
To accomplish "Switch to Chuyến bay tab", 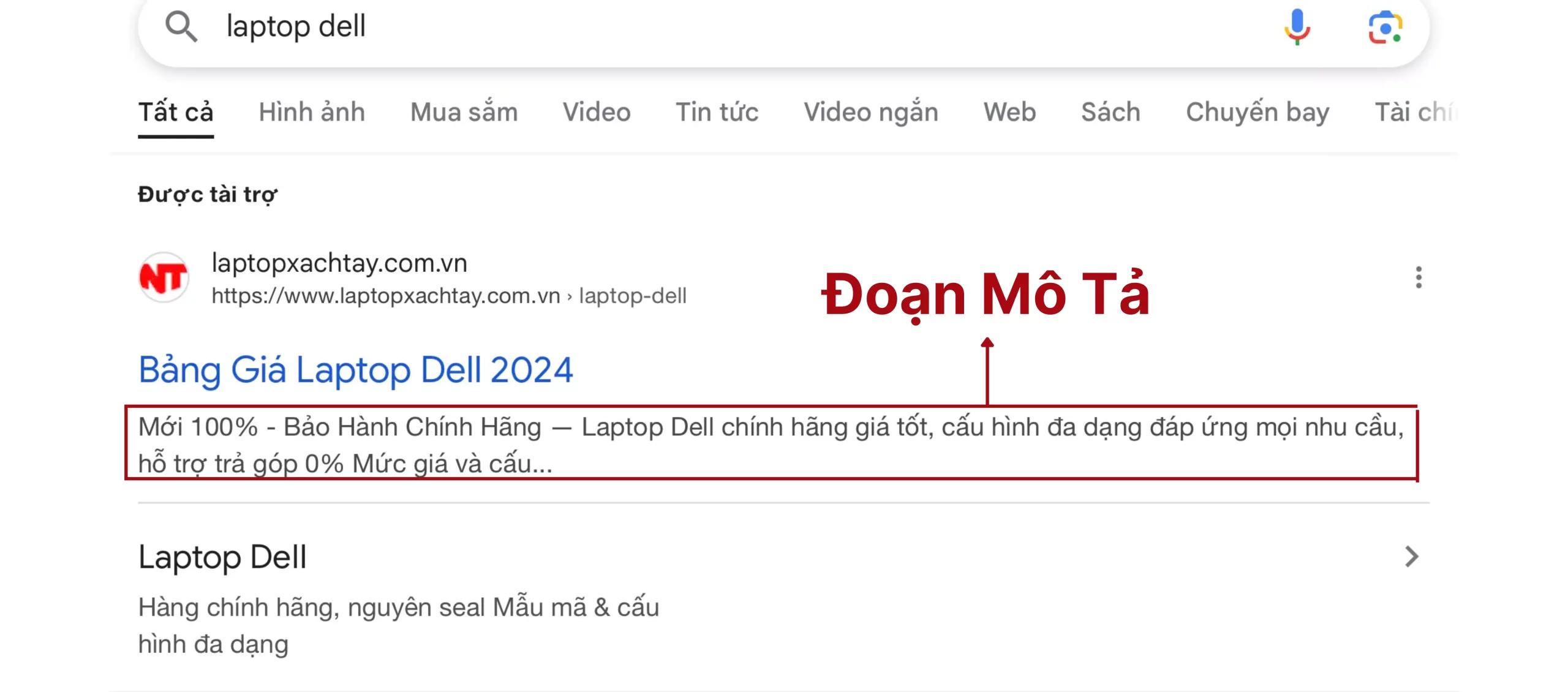I will (1257, 112).
